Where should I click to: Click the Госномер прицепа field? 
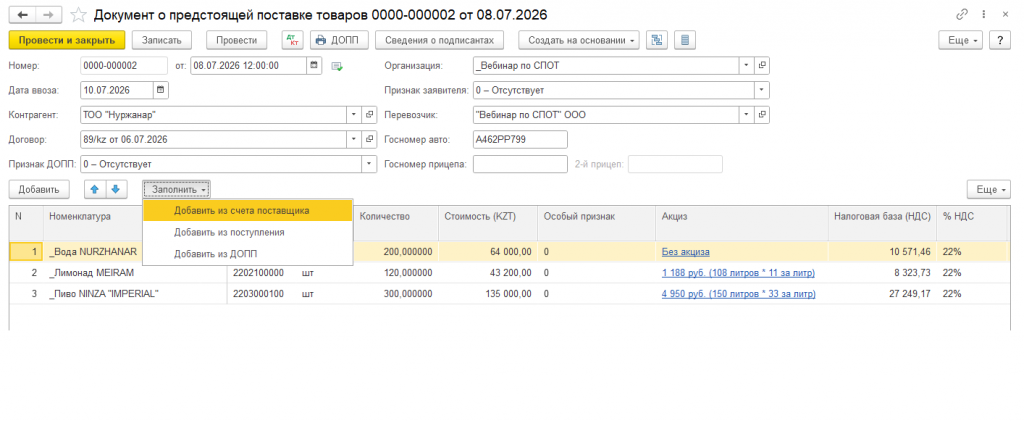(x=520, y=164)
